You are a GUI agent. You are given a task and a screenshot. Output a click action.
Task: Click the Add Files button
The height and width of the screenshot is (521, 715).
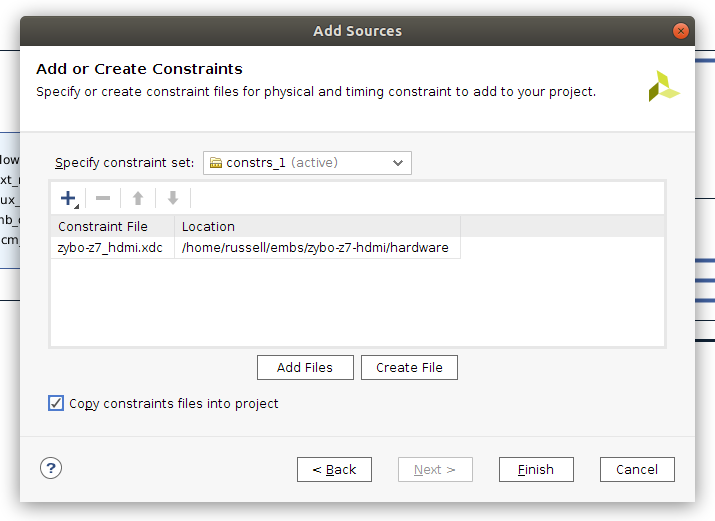tap(304, 368)
